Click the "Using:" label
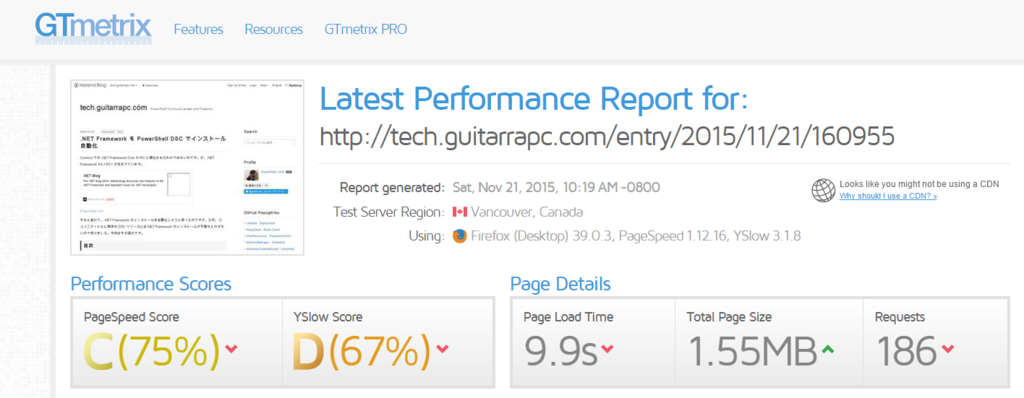The image size is (1024, 398). [426, 236]
